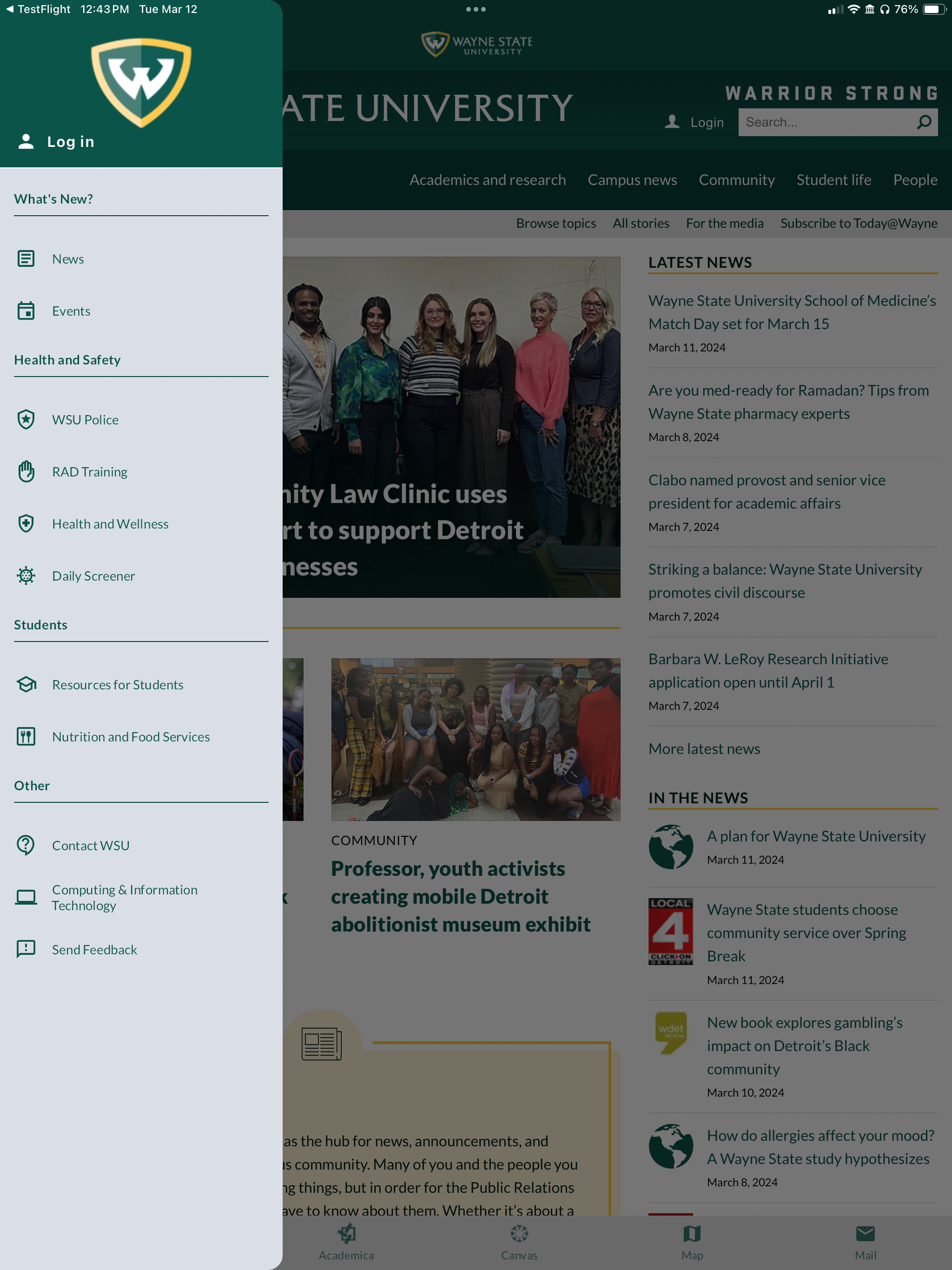Tap the Events calendar icon

(x=26, y=311)
